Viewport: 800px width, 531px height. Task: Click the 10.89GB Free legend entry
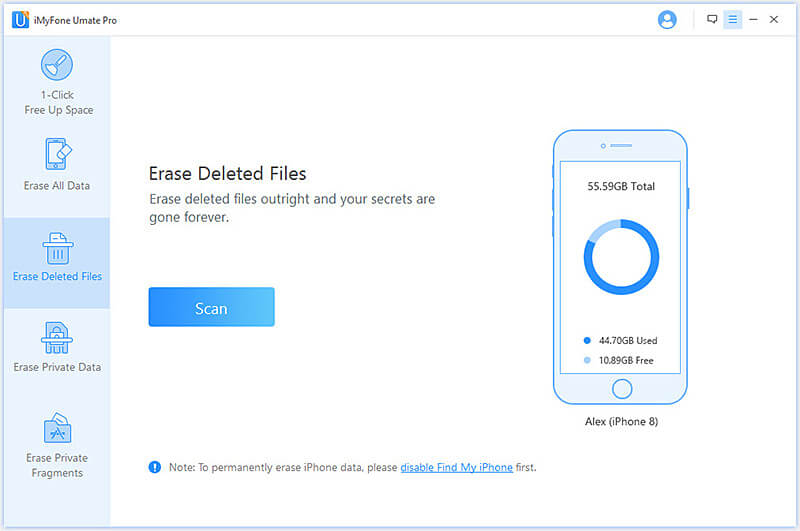[x=618, y=361]
